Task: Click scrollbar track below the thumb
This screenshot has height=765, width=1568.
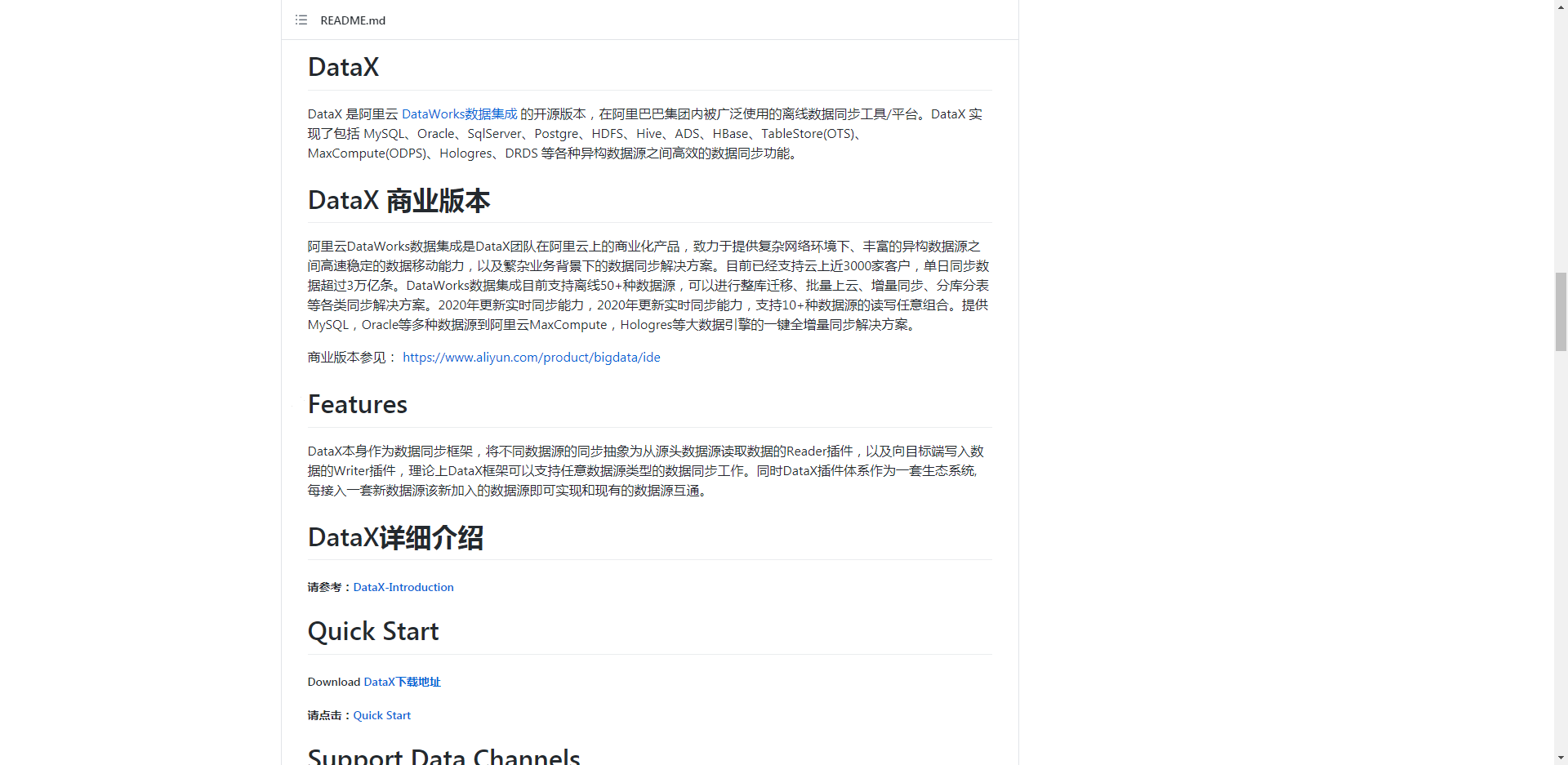Action: (1561, 555)
